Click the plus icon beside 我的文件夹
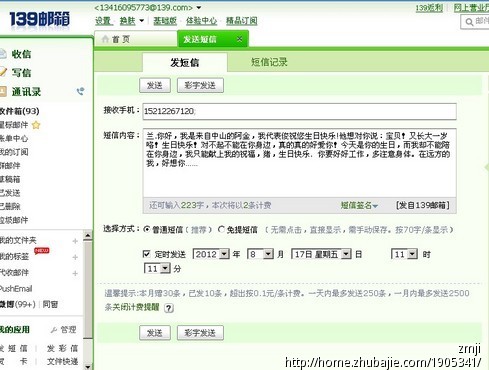The width and height of the screenshot is (489, 370). (x=75, y=241)
